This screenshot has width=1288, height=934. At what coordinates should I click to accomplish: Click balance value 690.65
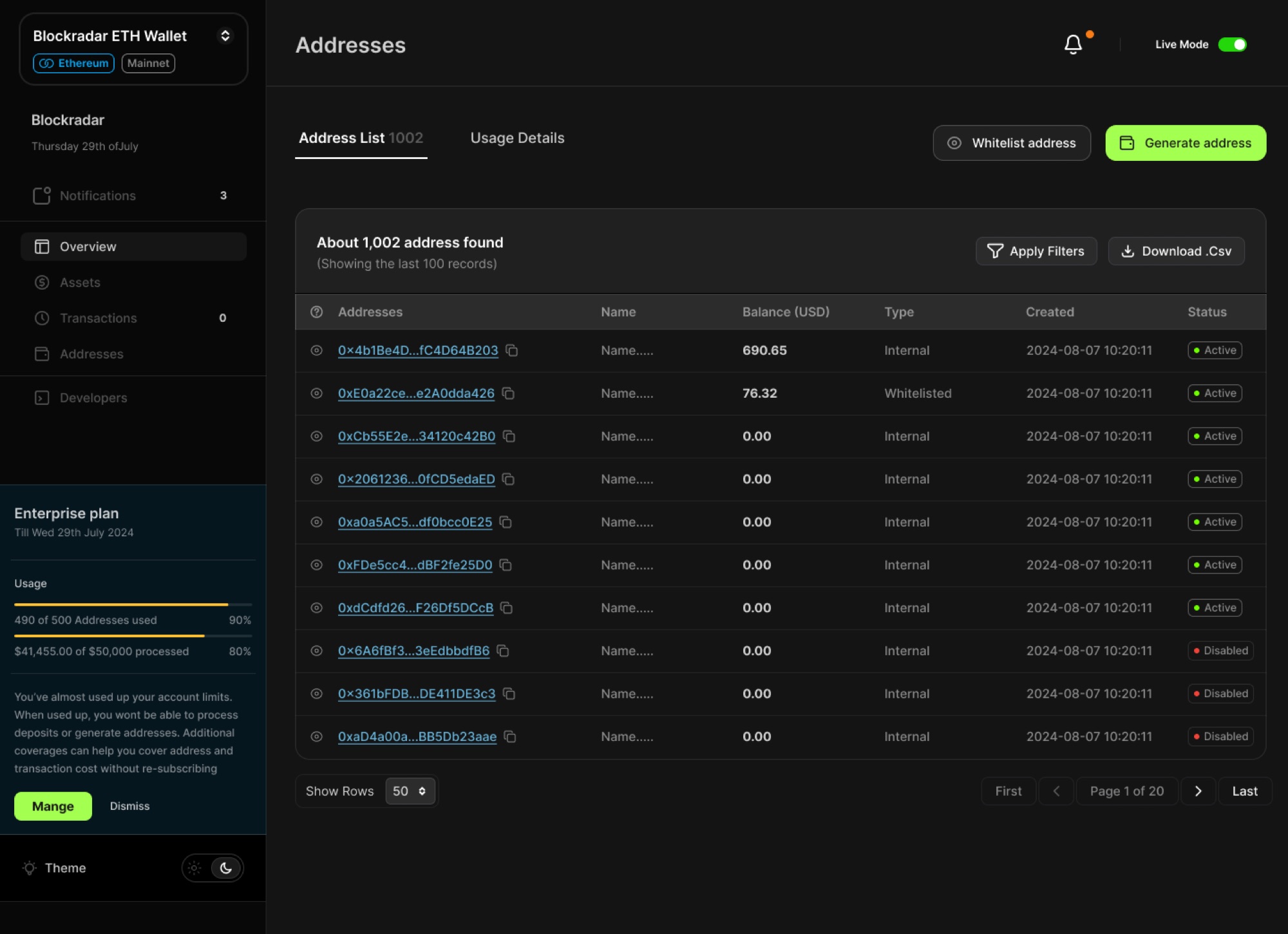click(764, 350)
